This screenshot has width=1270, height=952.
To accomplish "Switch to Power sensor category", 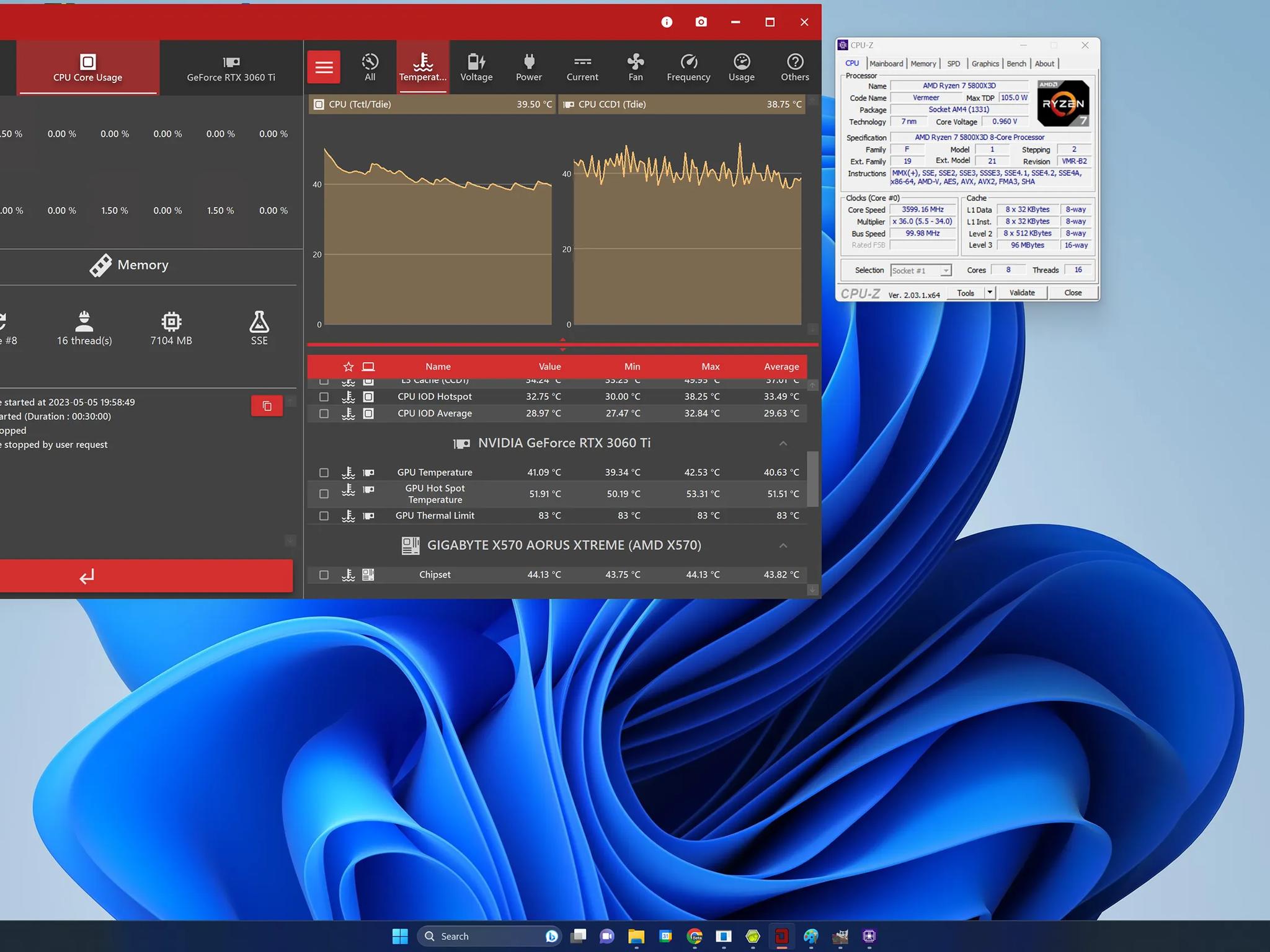I will (x=529, y=67).
